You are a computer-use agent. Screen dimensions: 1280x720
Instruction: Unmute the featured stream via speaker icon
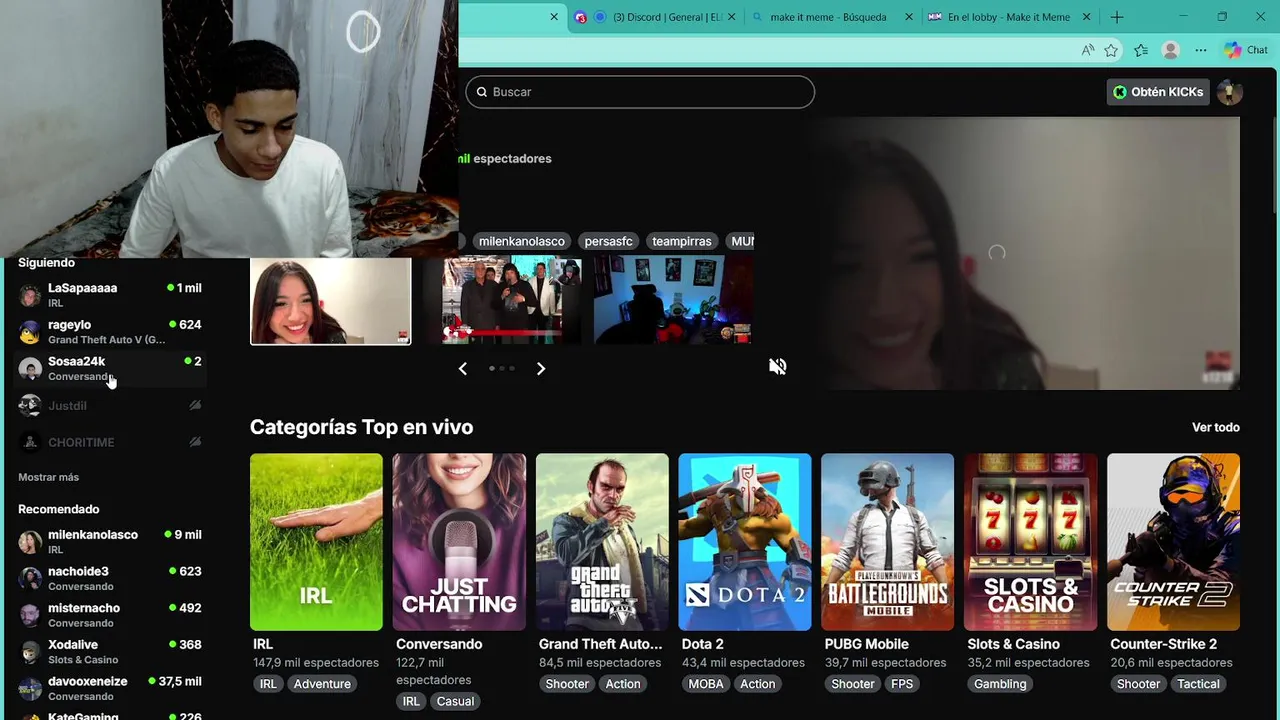point(777,367)
